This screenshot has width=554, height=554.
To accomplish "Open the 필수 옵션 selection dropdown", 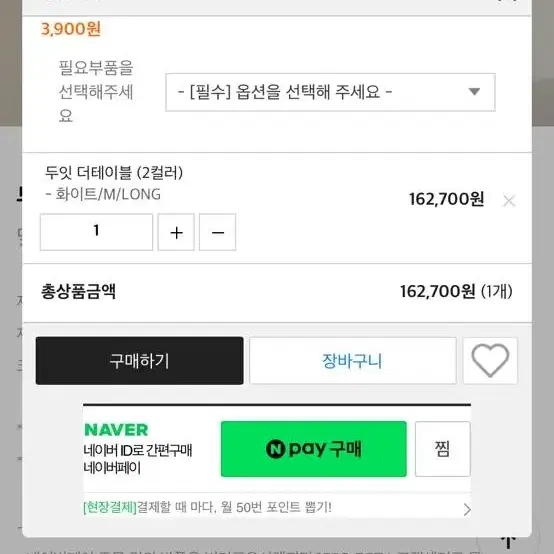I will click(x=330, y=92).
